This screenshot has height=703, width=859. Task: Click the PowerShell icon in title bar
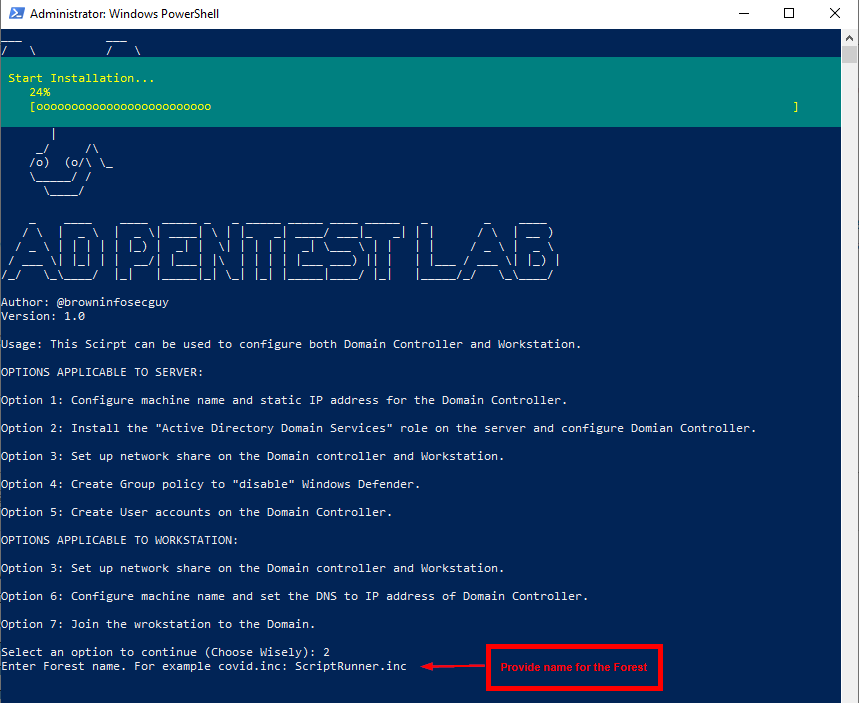[x=17, y=13]
